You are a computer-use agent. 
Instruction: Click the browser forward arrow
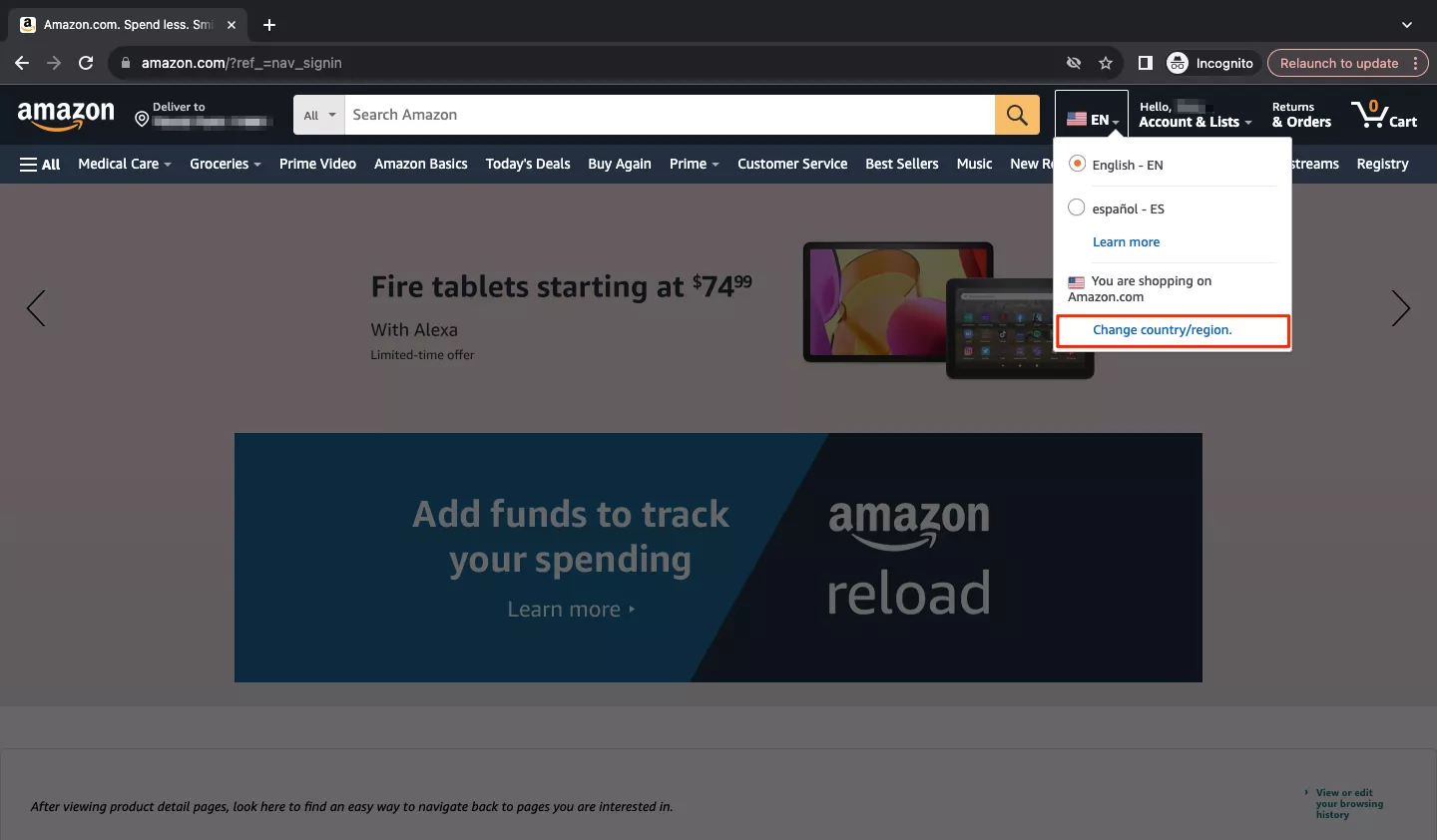(x=54, y=63)
